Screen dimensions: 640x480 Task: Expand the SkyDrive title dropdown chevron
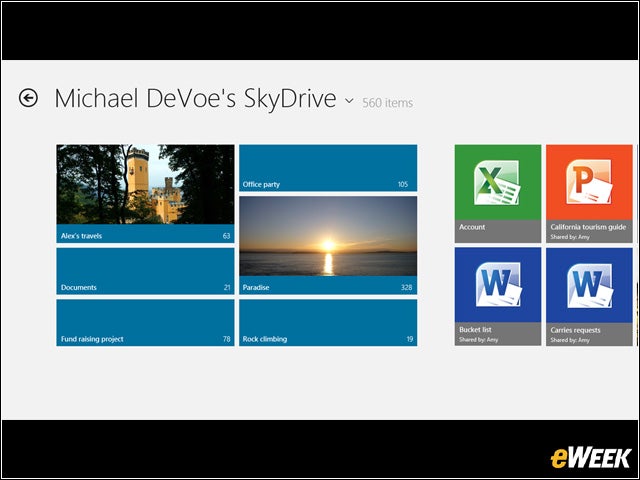point(349,100)
